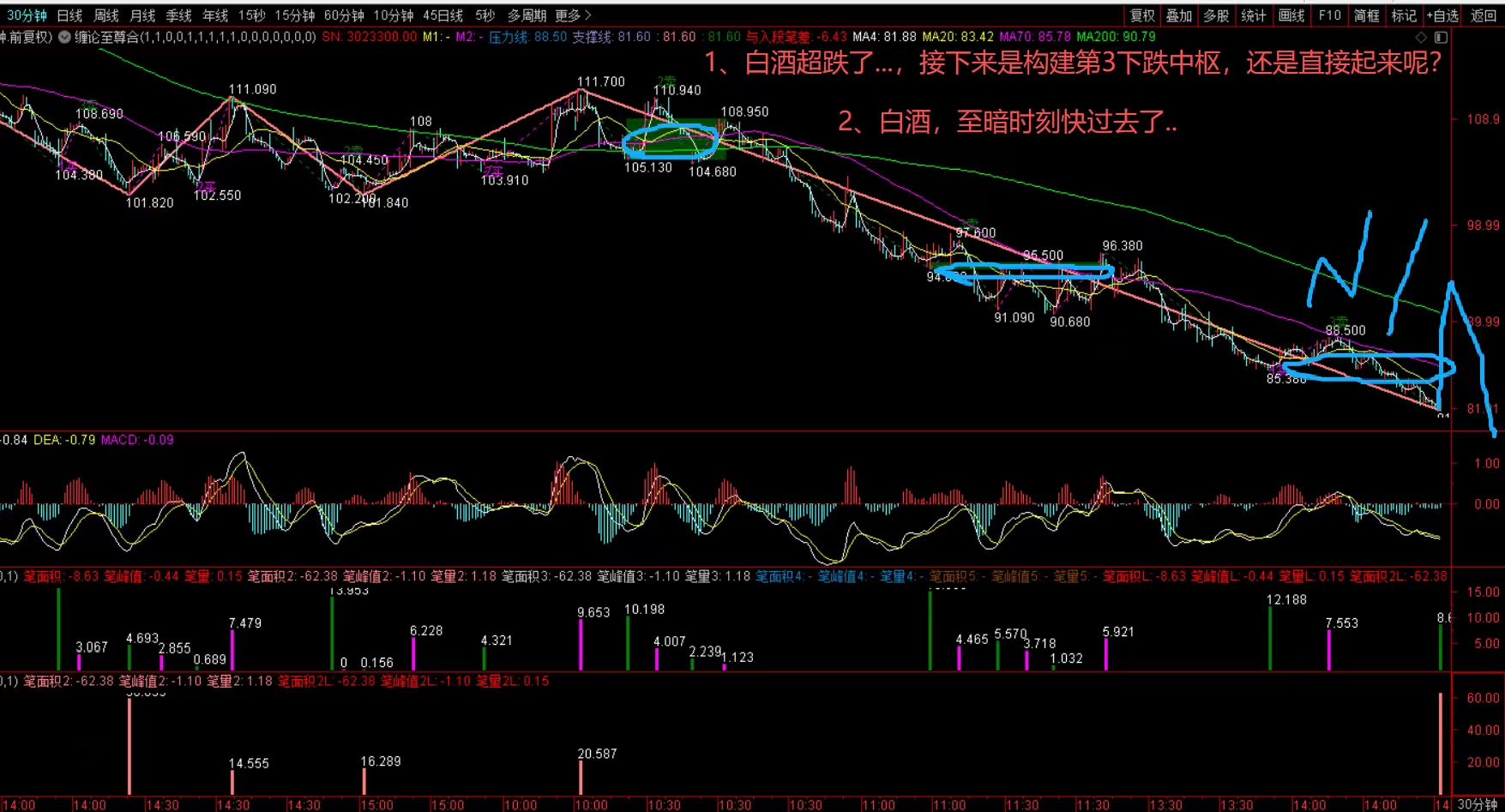Toggle the 简框 simple frame view
Image resolution: width=1505 pixels, height=812 pixels.
tap(1367, 15)
